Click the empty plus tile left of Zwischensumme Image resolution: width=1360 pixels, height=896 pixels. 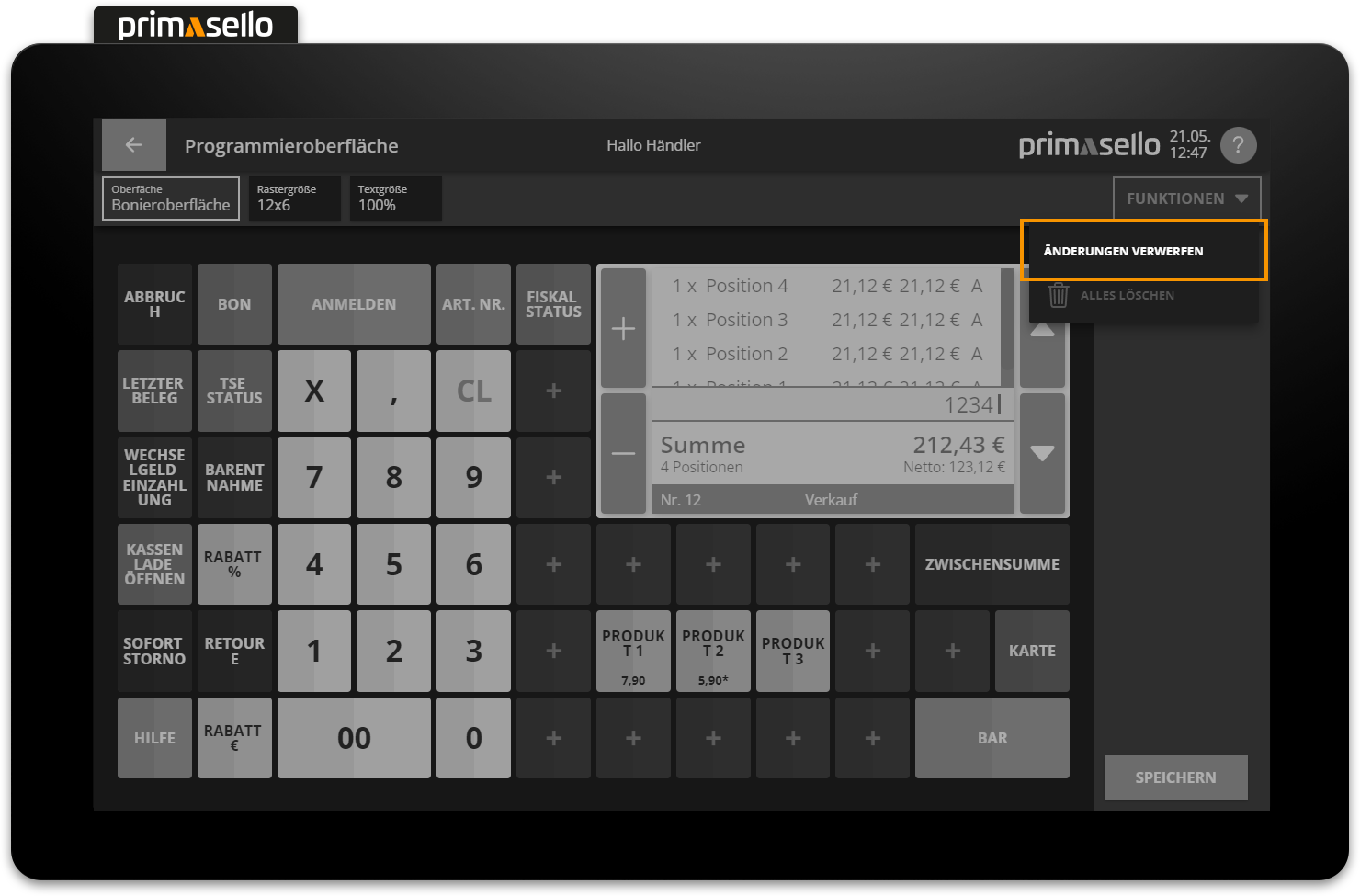pyautogui.click(x=872, y=564)
